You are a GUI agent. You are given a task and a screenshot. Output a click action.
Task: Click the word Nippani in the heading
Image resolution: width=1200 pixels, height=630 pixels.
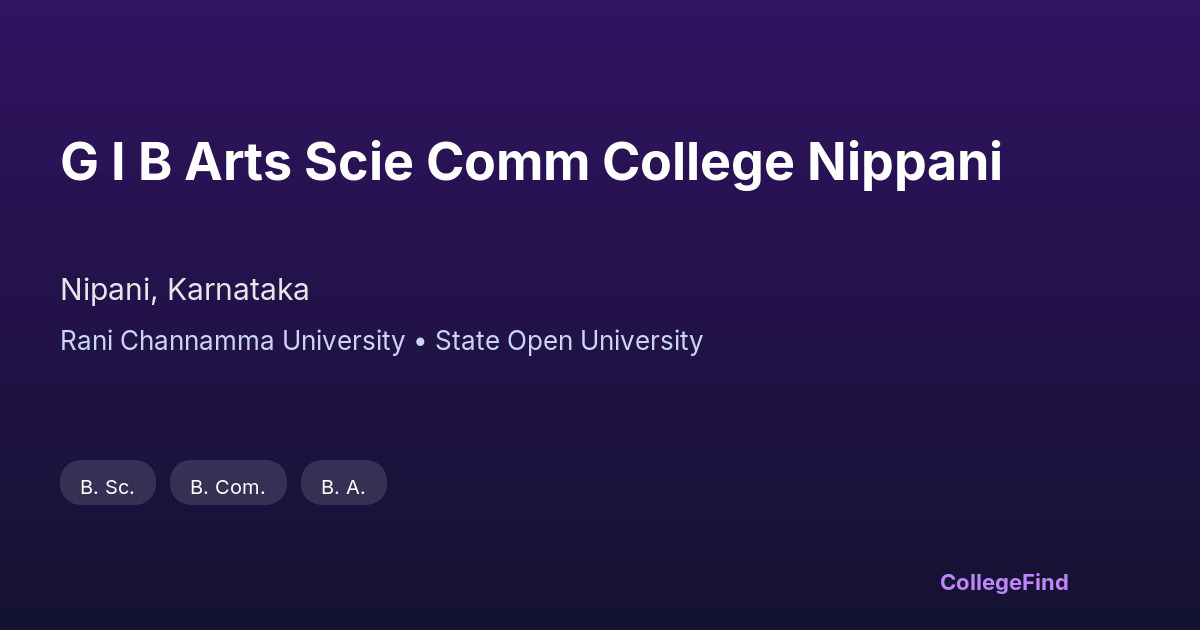(905, 163)
